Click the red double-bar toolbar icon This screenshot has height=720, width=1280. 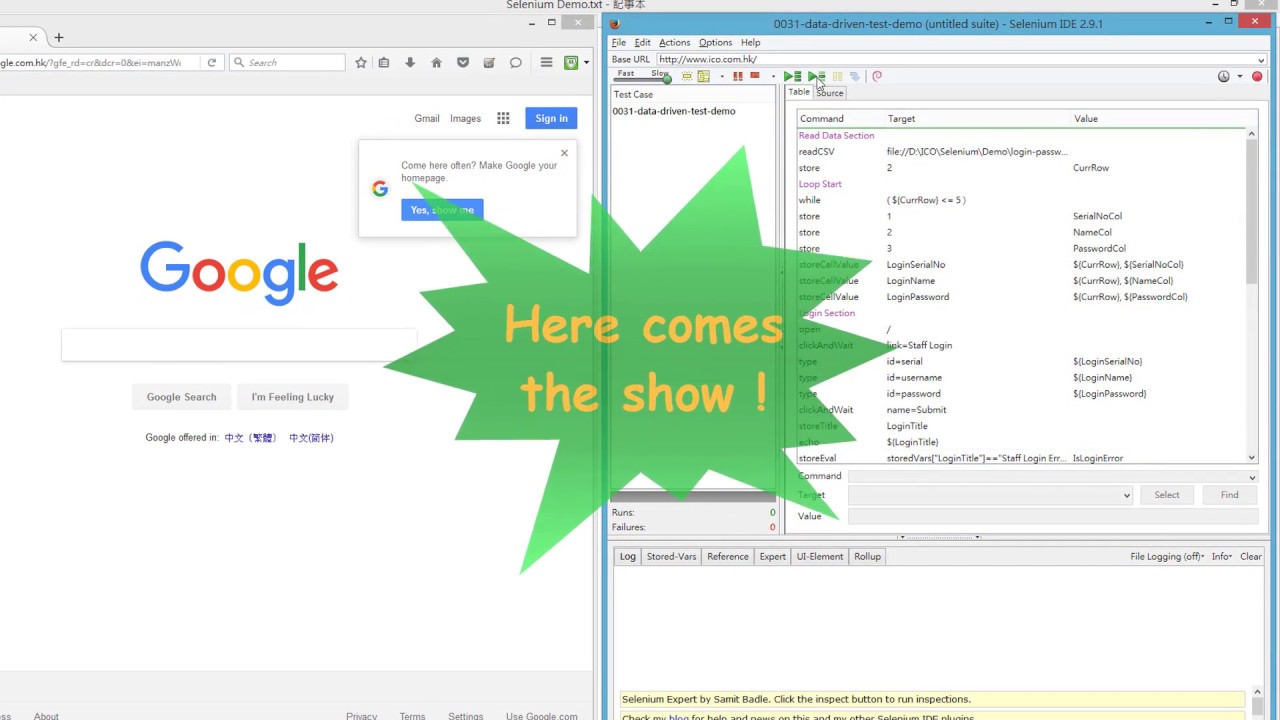pos(738,76)
